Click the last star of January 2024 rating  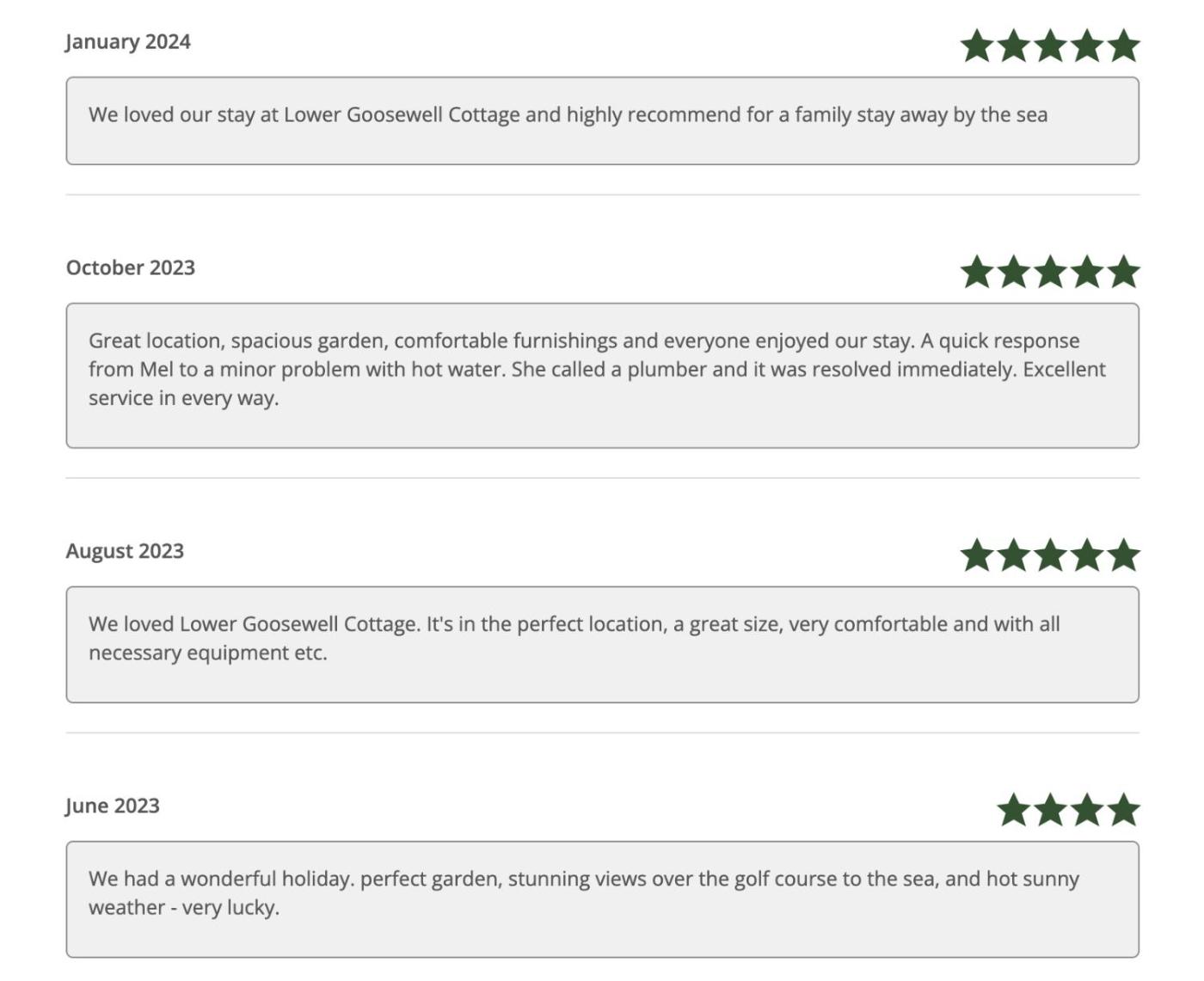tap(1123, 46)
